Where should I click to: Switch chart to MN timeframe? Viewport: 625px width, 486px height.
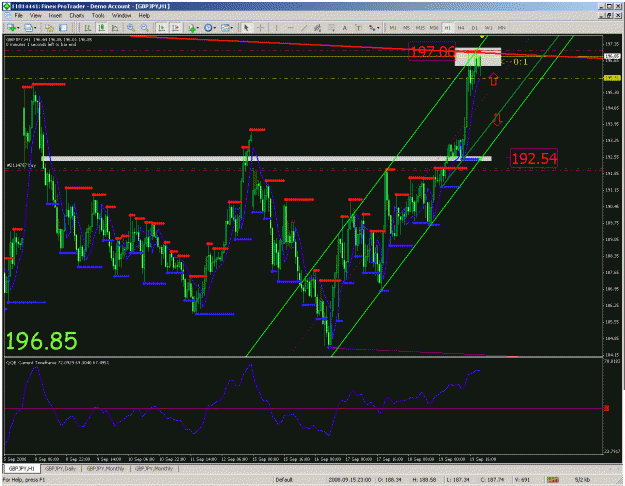(x=502, y=28)
